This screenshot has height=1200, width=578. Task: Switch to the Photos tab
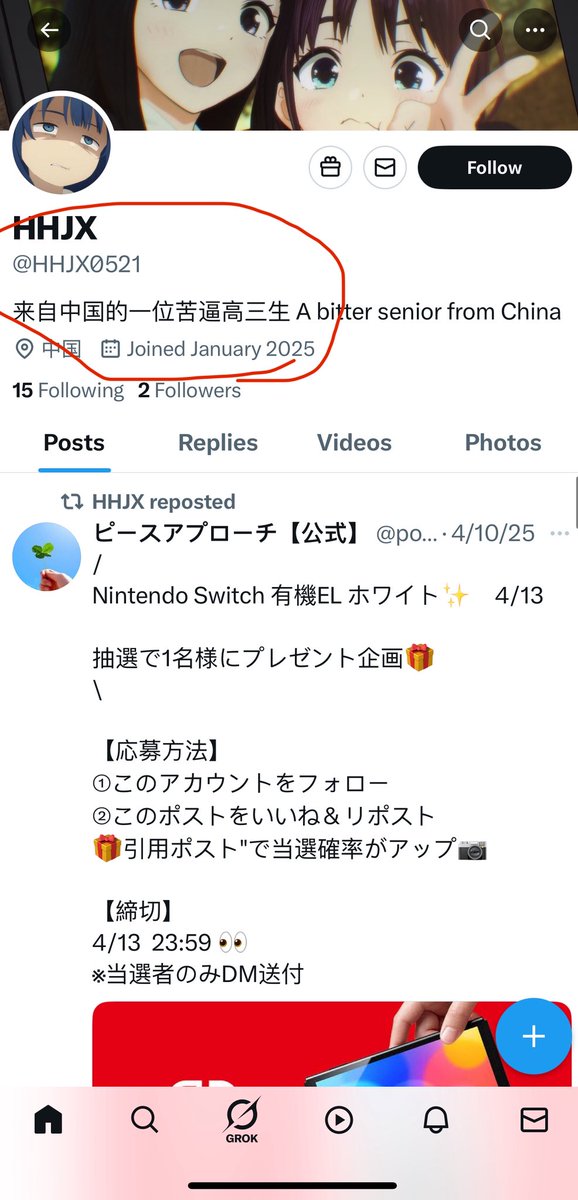(x=503, y=443)
